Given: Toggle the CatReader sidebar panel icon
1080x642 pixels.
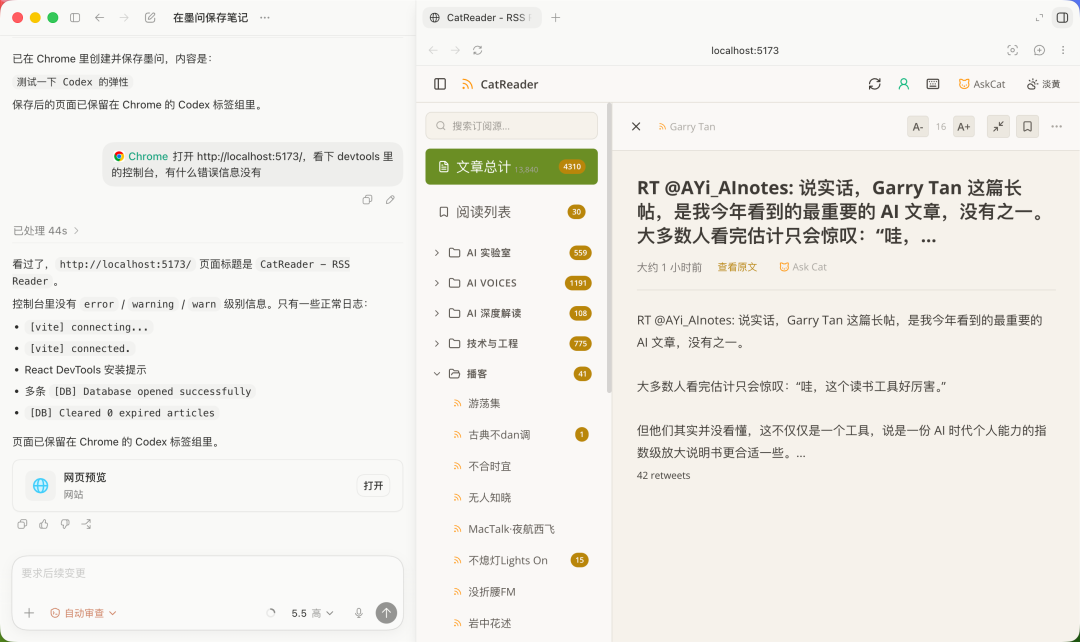Looking at the screenshot, I should pos(440,84).
